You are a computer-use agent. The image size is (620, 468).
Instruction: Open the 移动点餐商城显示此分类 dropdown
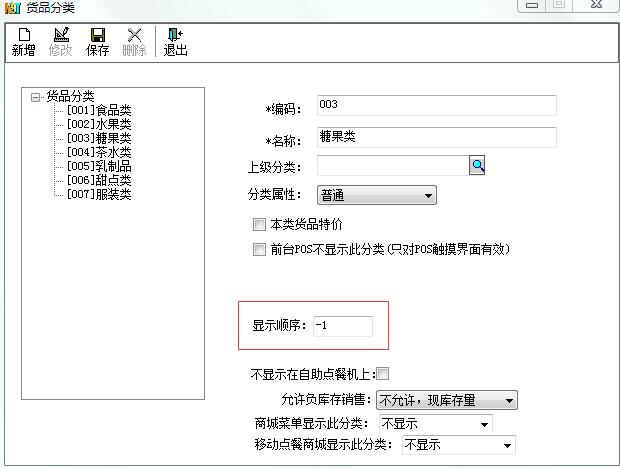(459, 445)
